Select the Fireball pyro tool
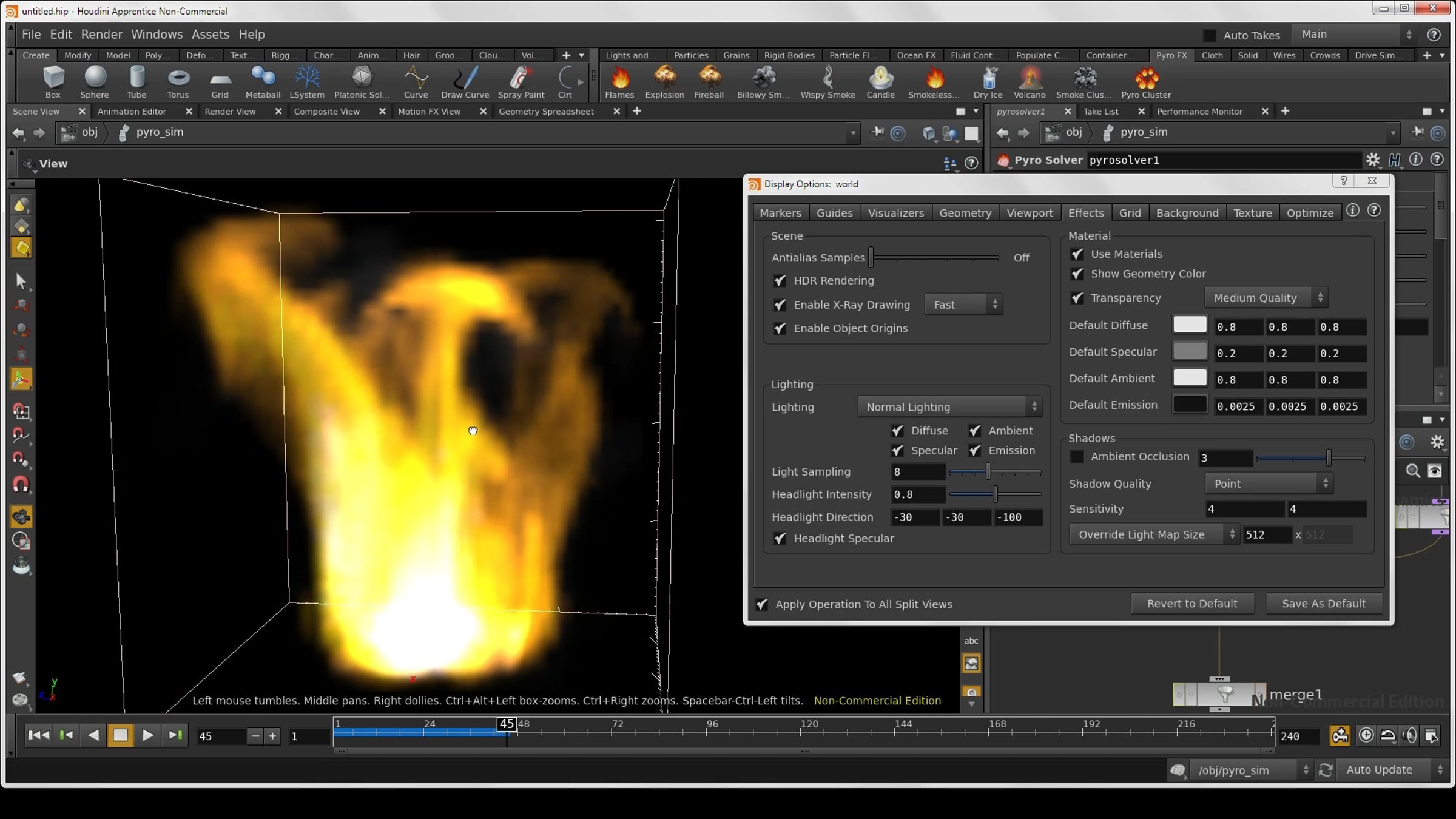This screenshot has height=819, width=1456. tap(709, 82)
